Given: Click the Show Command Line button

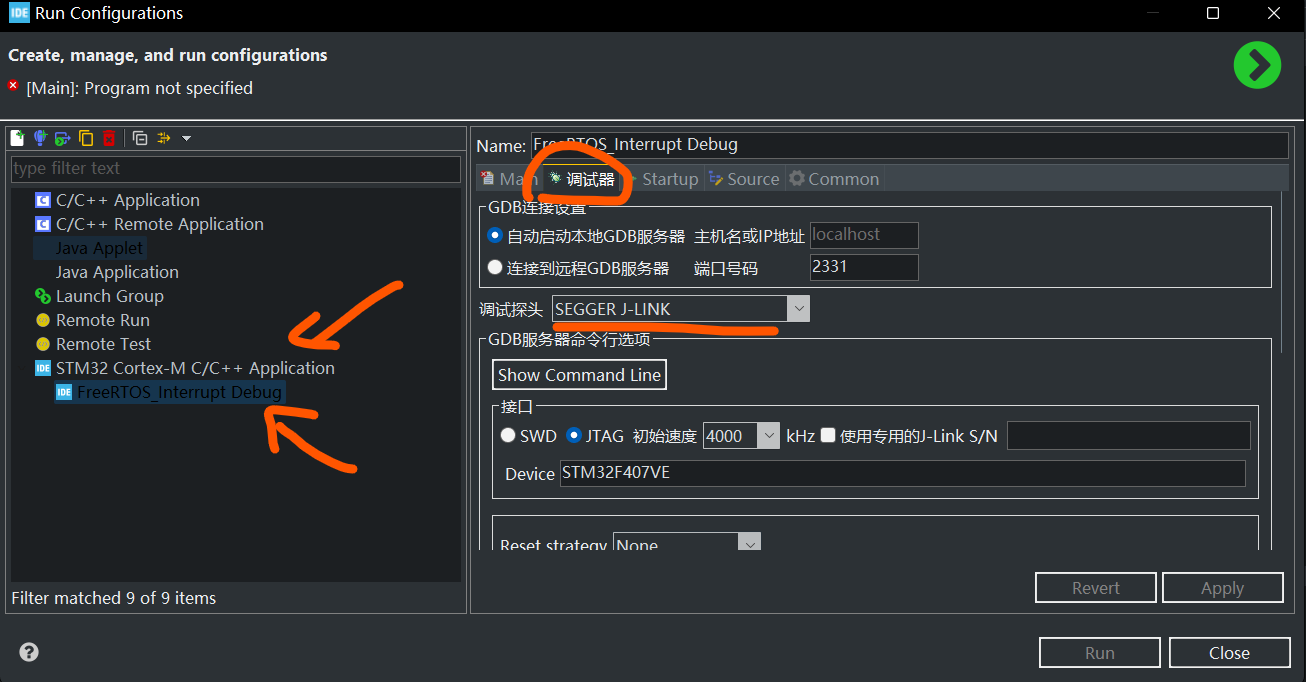Looking at the screenshot, I should click(579, 375).
